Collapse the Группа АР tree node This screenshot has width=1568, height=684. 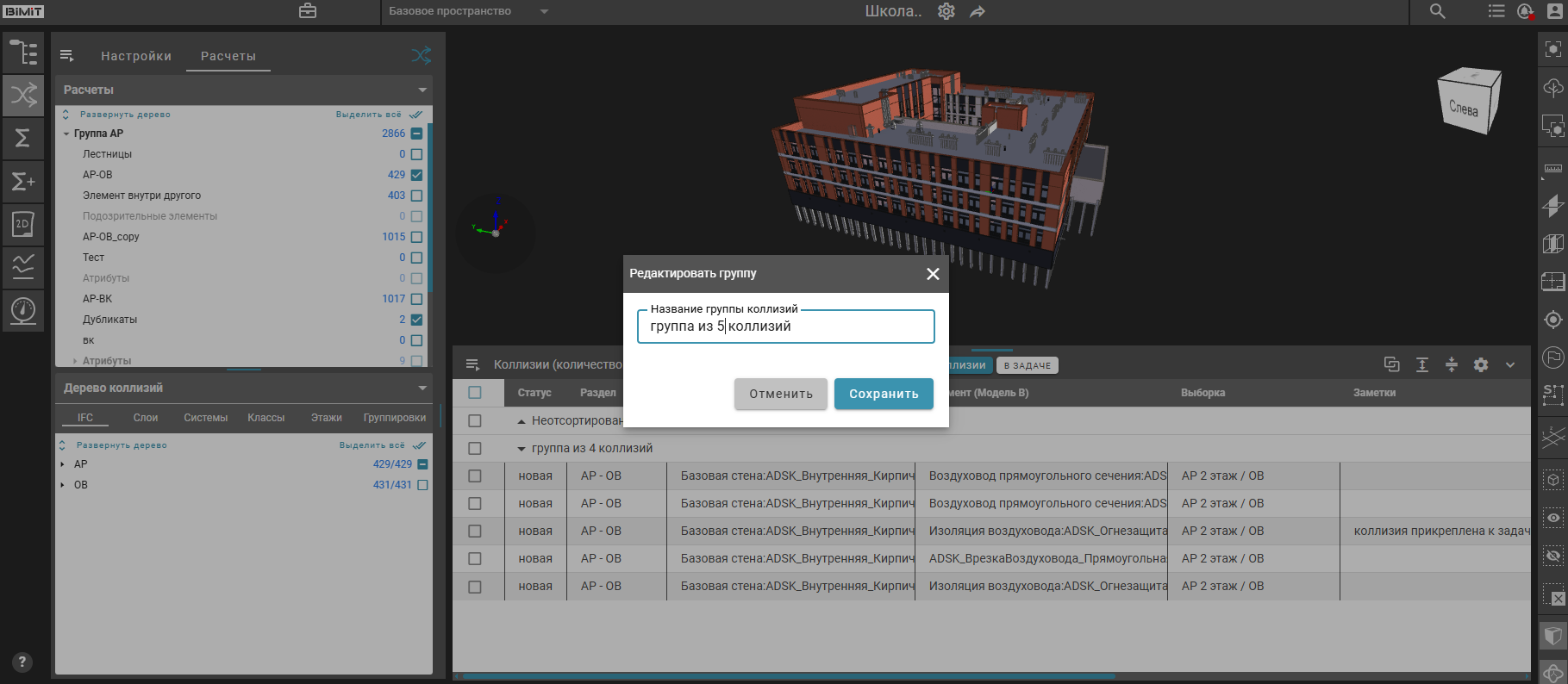point(66,134)
